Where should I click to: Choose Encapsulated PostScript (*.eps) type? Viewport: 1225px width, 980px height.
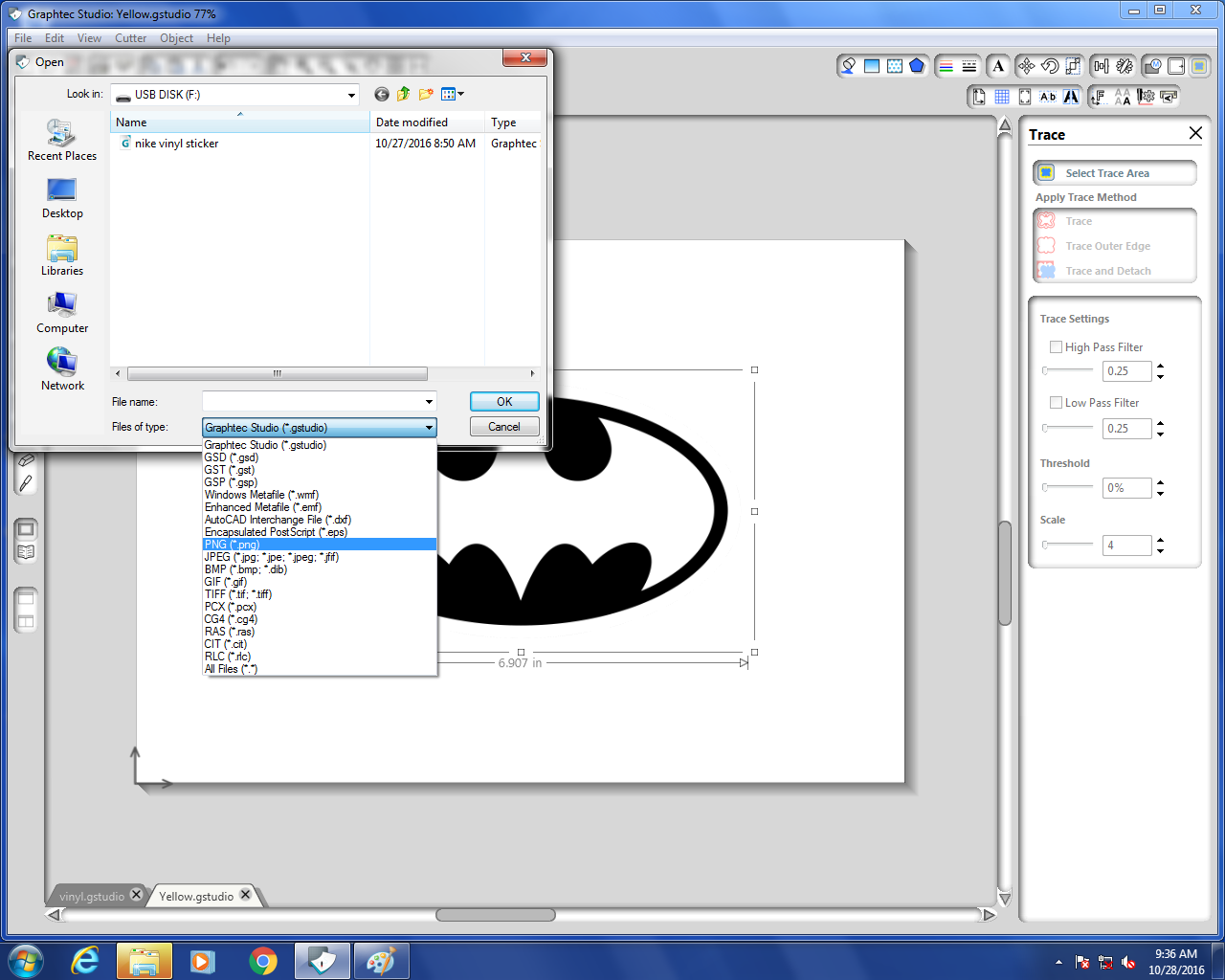click(x=320, y=532)
